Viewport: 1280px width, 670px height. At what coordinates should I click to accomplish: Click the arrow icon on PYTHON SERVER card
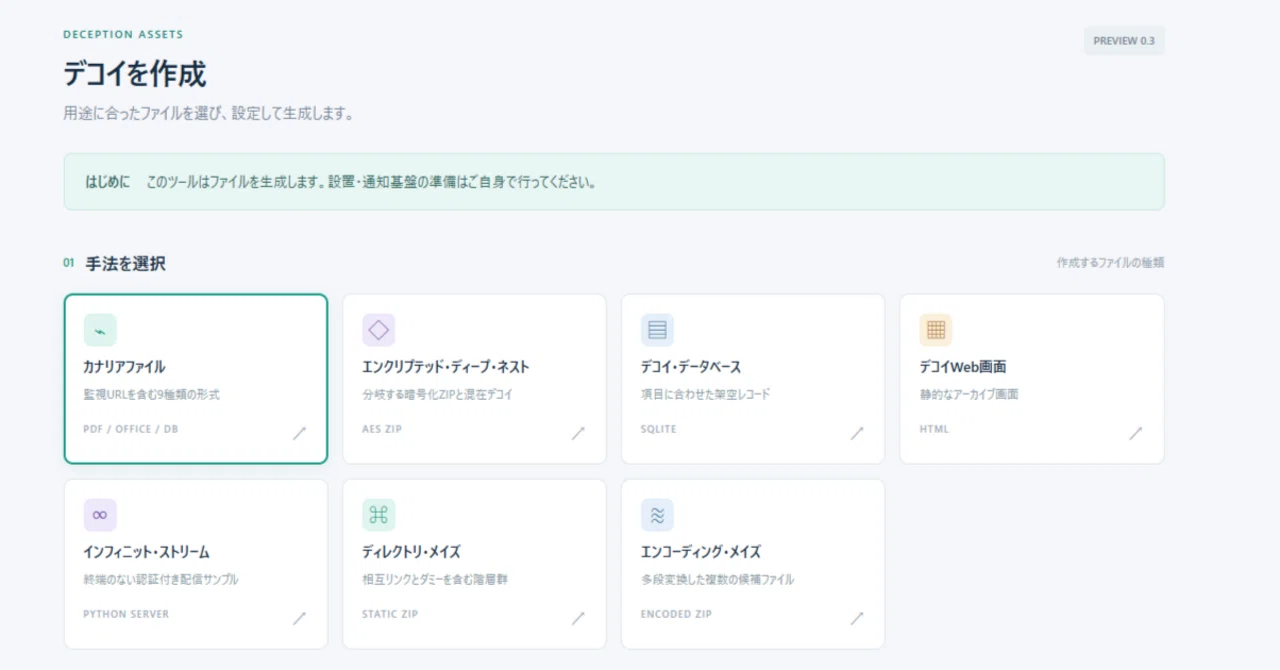point(299,618)
